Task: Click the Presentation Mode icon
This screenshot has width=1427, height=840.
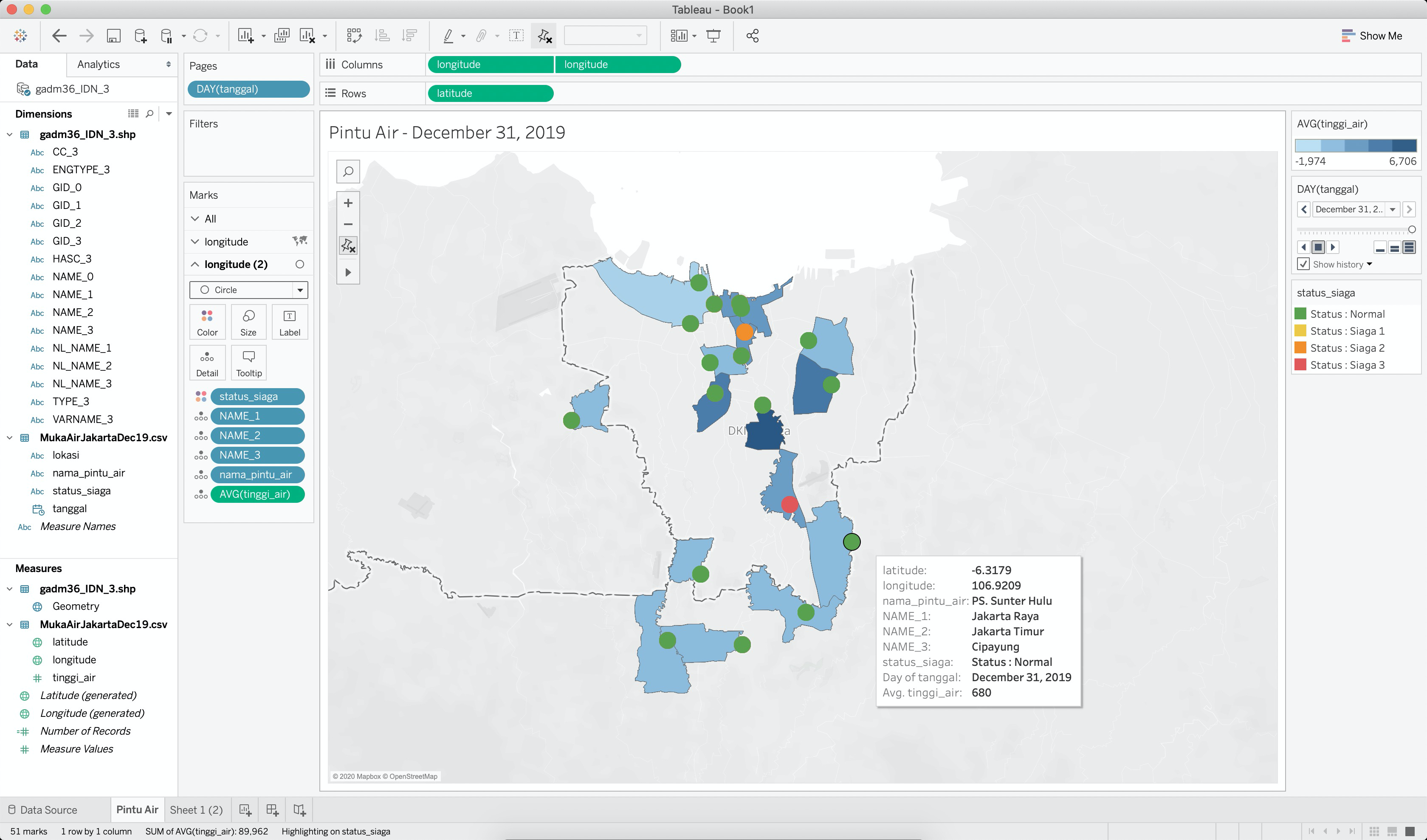Action: 713,36
